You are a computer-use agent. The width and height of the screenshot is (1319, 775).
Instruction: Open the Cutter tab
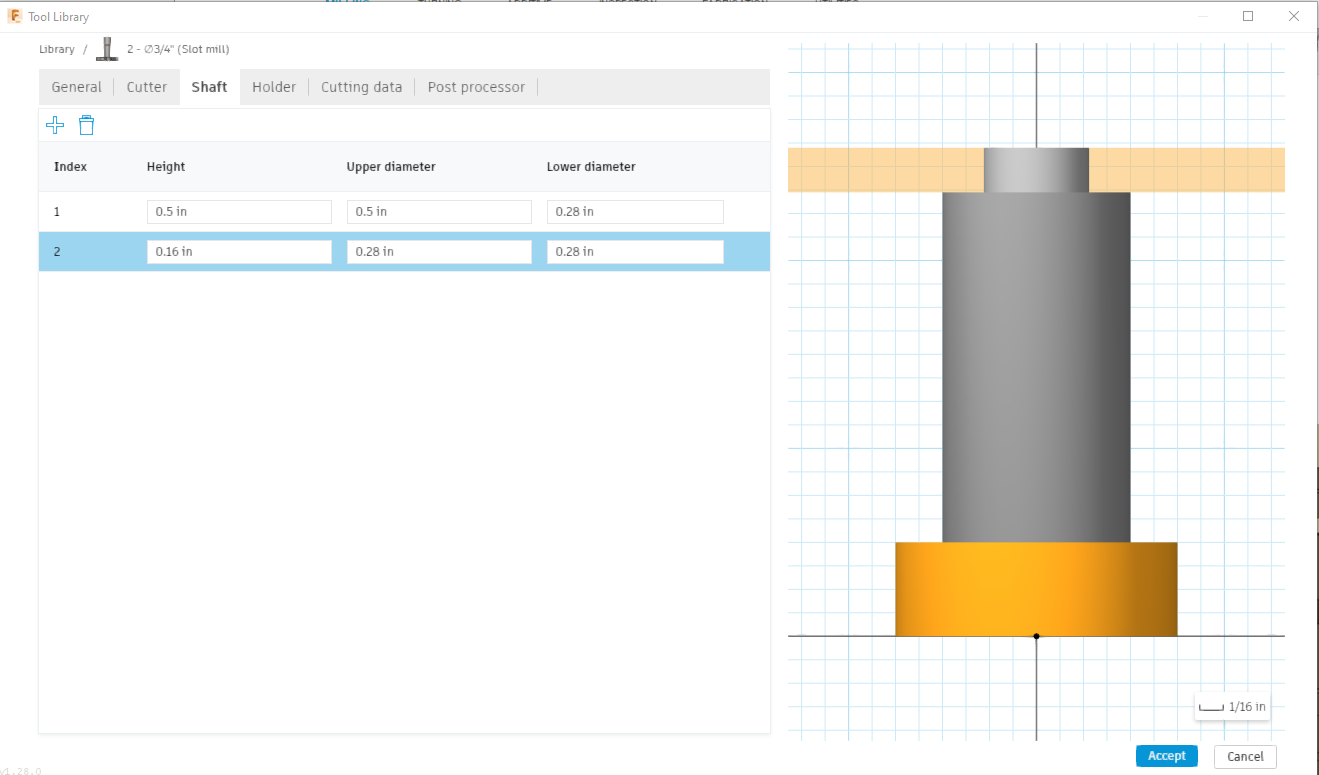[146, 86]
